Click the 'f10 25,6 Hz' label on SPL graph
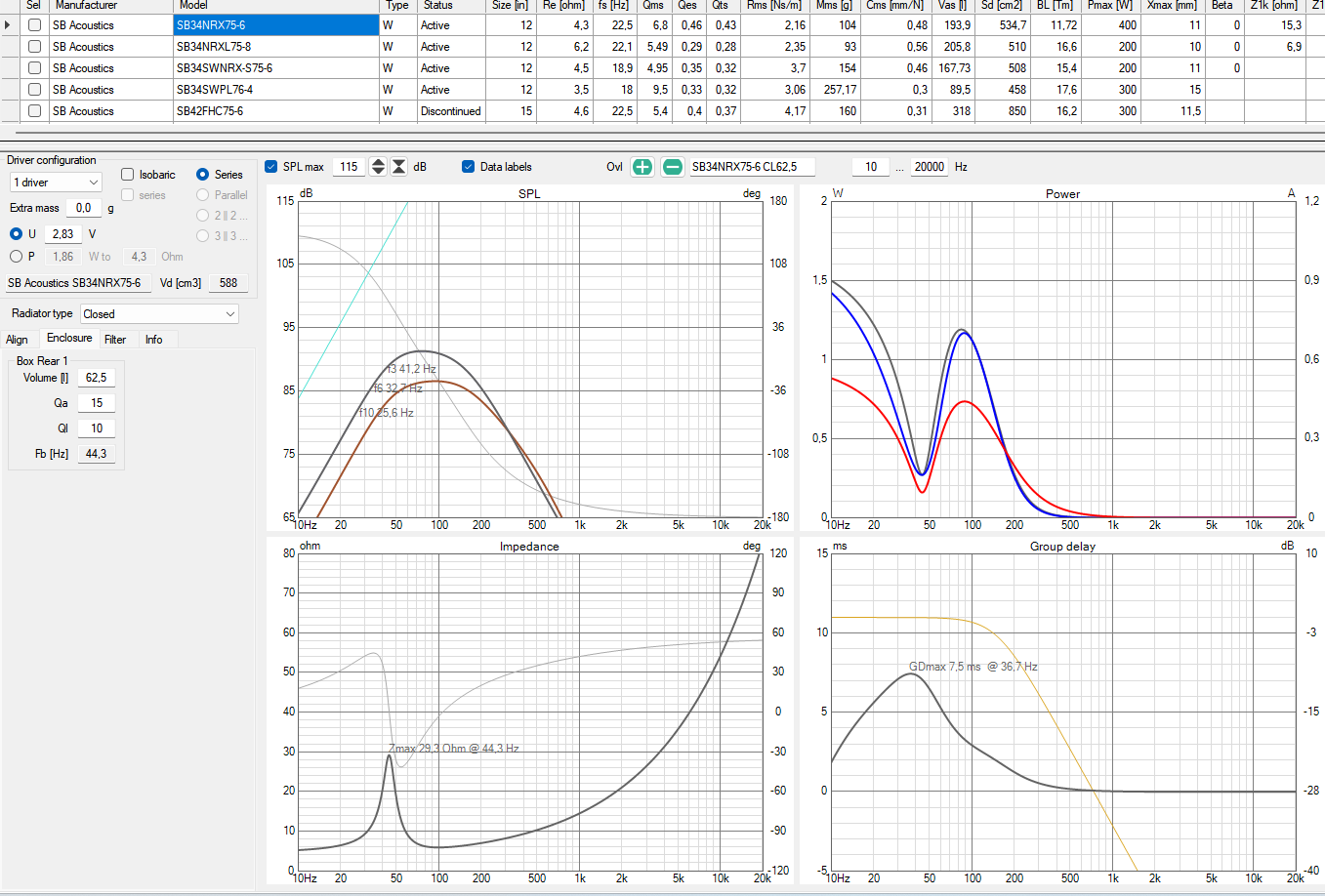The image size is (1325, 896). click(x=386, y=413)
